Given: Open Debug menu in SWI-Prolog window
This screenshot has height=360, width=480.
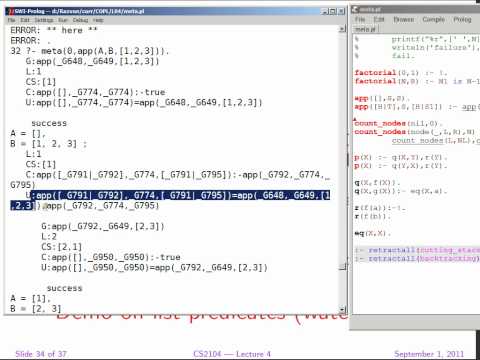Looking at the screenshot, I should (x=80, y=20).
